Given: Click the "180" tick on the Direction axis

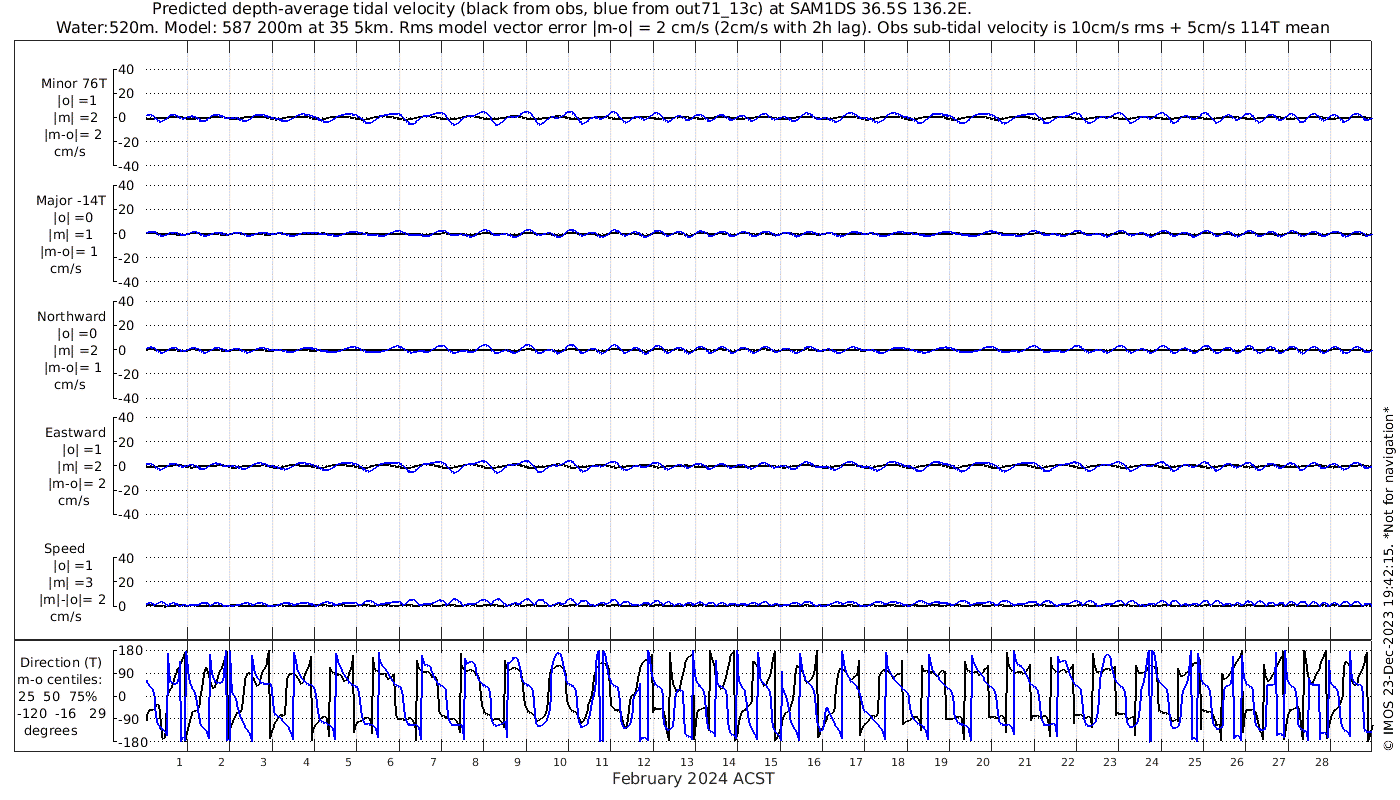Looking at the screenshot, I should (130, 650).
